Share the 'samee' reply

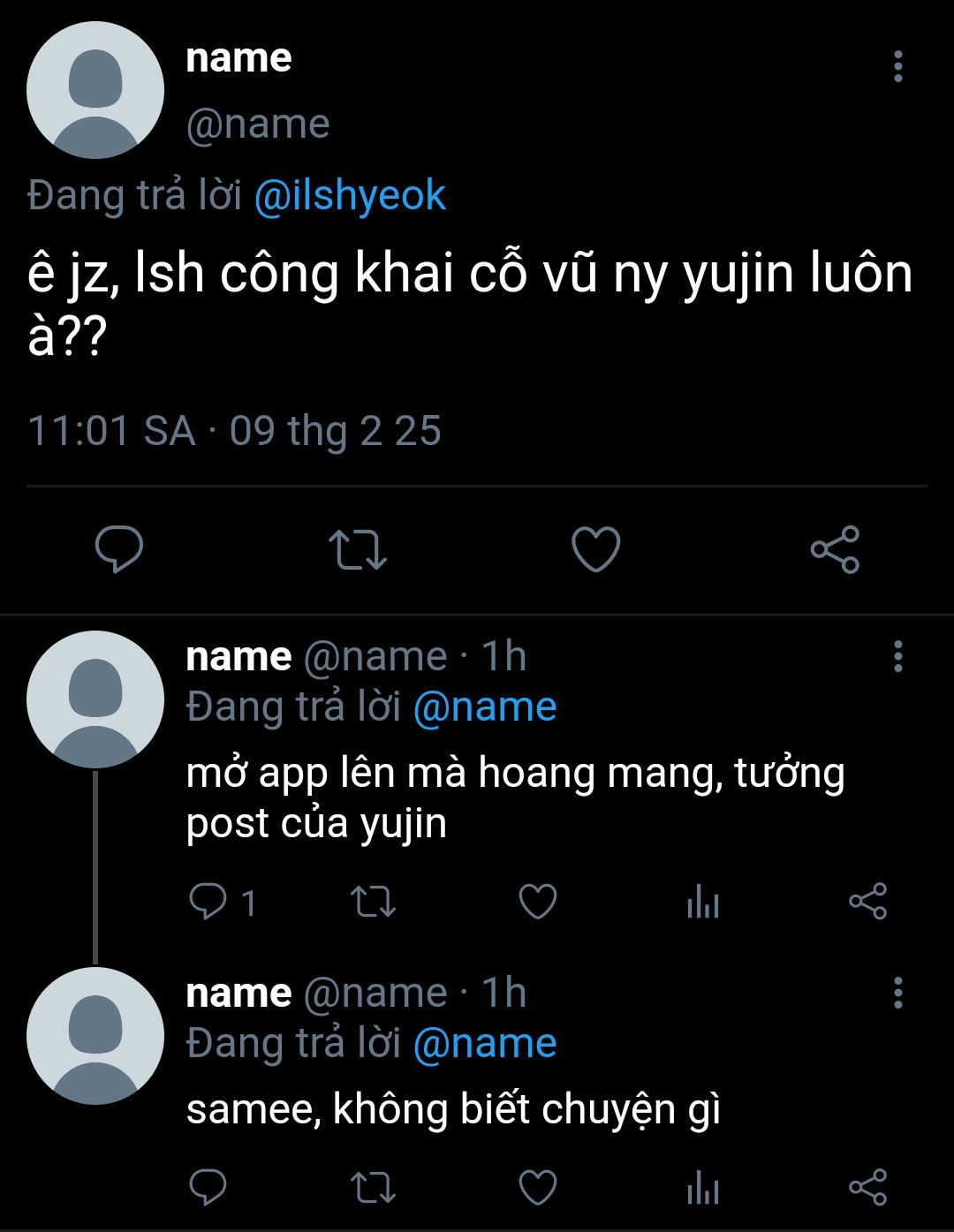(x=867, y=1188)
